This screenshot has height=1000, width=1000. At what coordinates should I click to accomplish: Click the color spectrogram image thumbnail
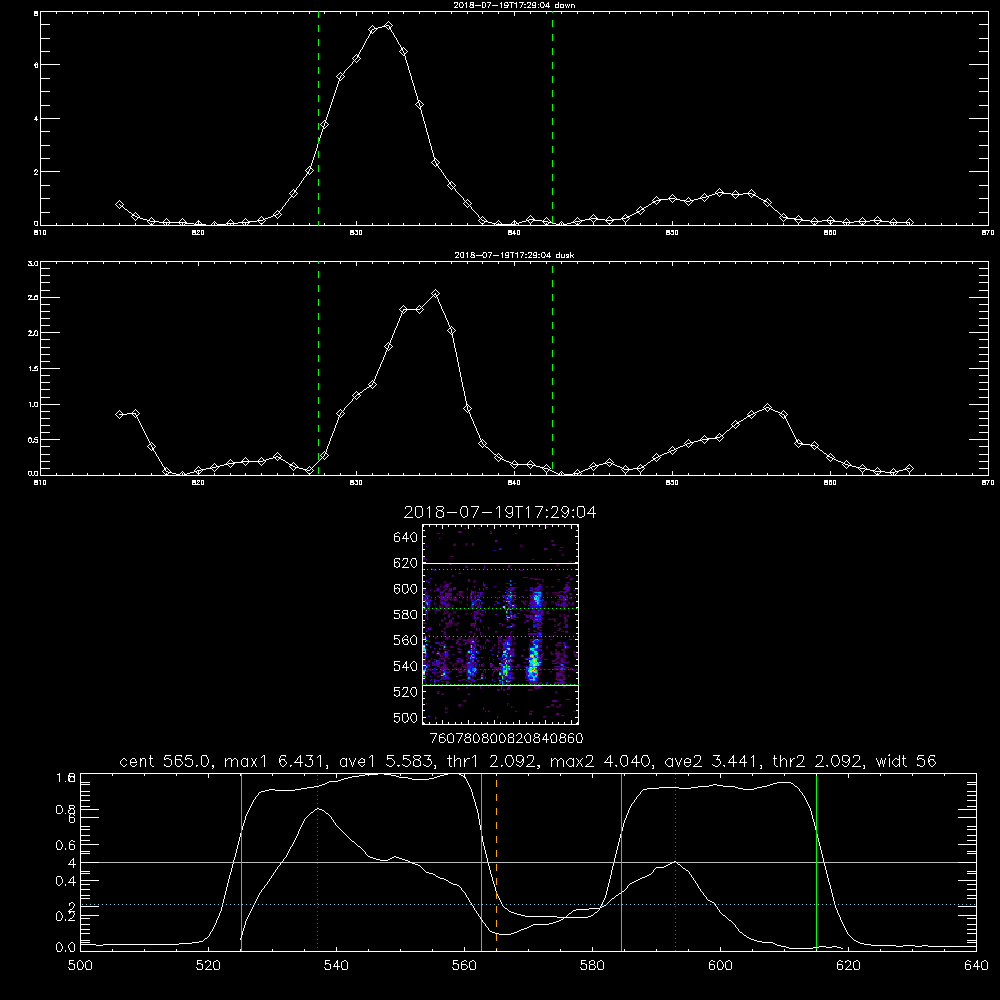[500, 624]
